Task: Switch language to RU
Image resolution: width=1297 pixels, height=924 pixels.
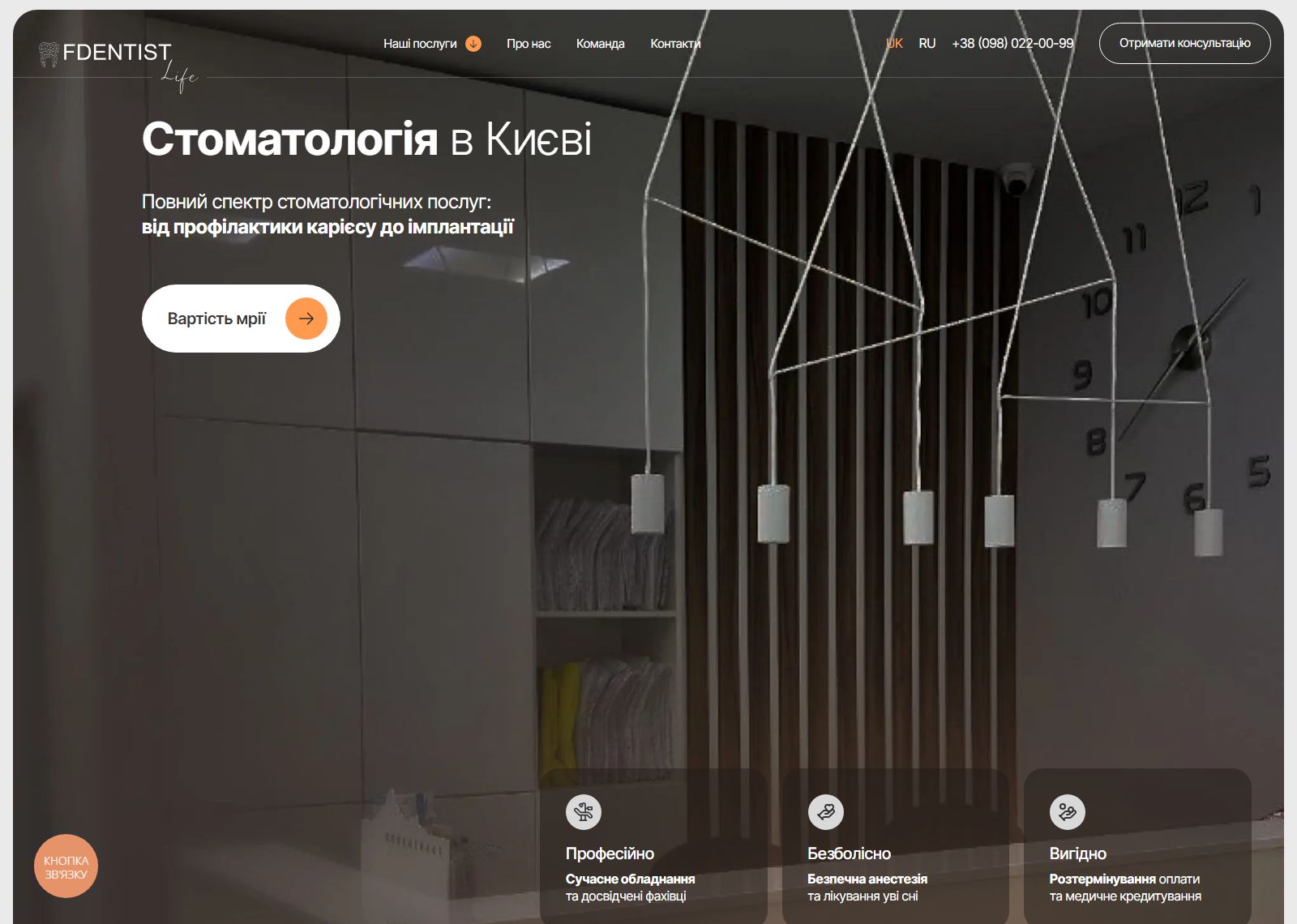Action: coord(927,44)
